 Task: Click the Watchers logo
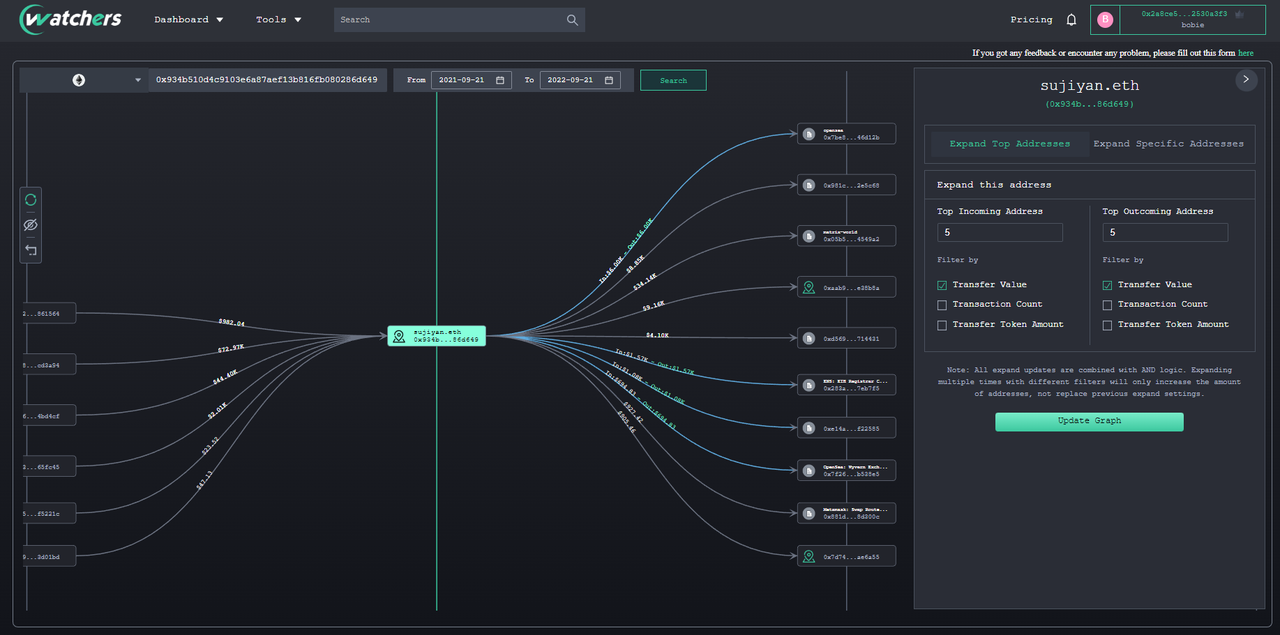pyautogui.click(x=70, y=19)
